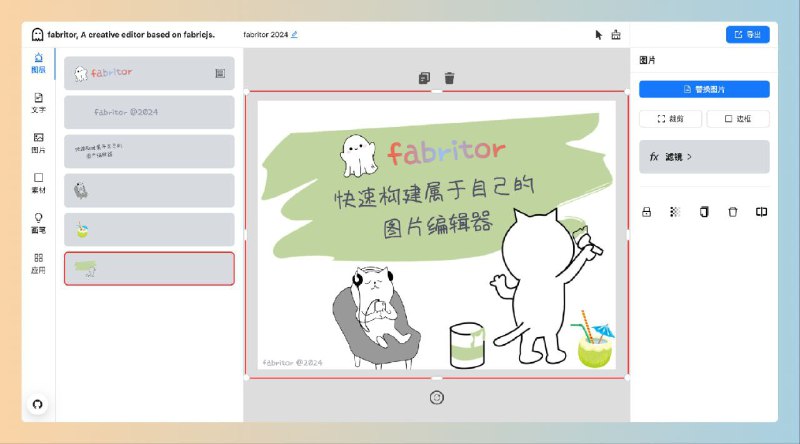Click the flip icon in right panel
This screenshot has width=800, height=444.
pos(761,212)
